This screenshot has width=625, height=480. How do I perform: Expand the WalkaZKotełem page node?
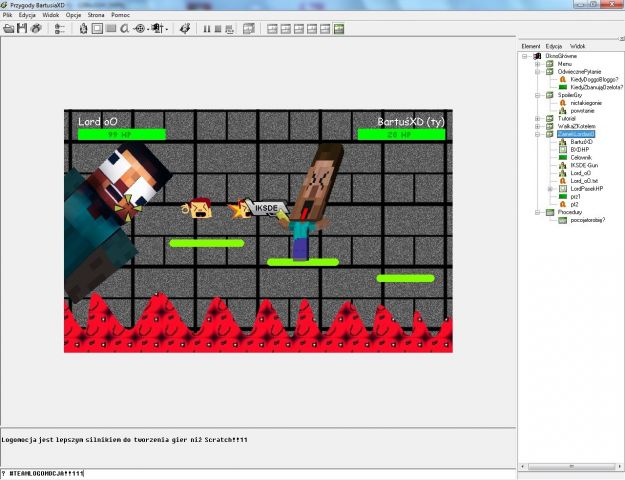537,126
